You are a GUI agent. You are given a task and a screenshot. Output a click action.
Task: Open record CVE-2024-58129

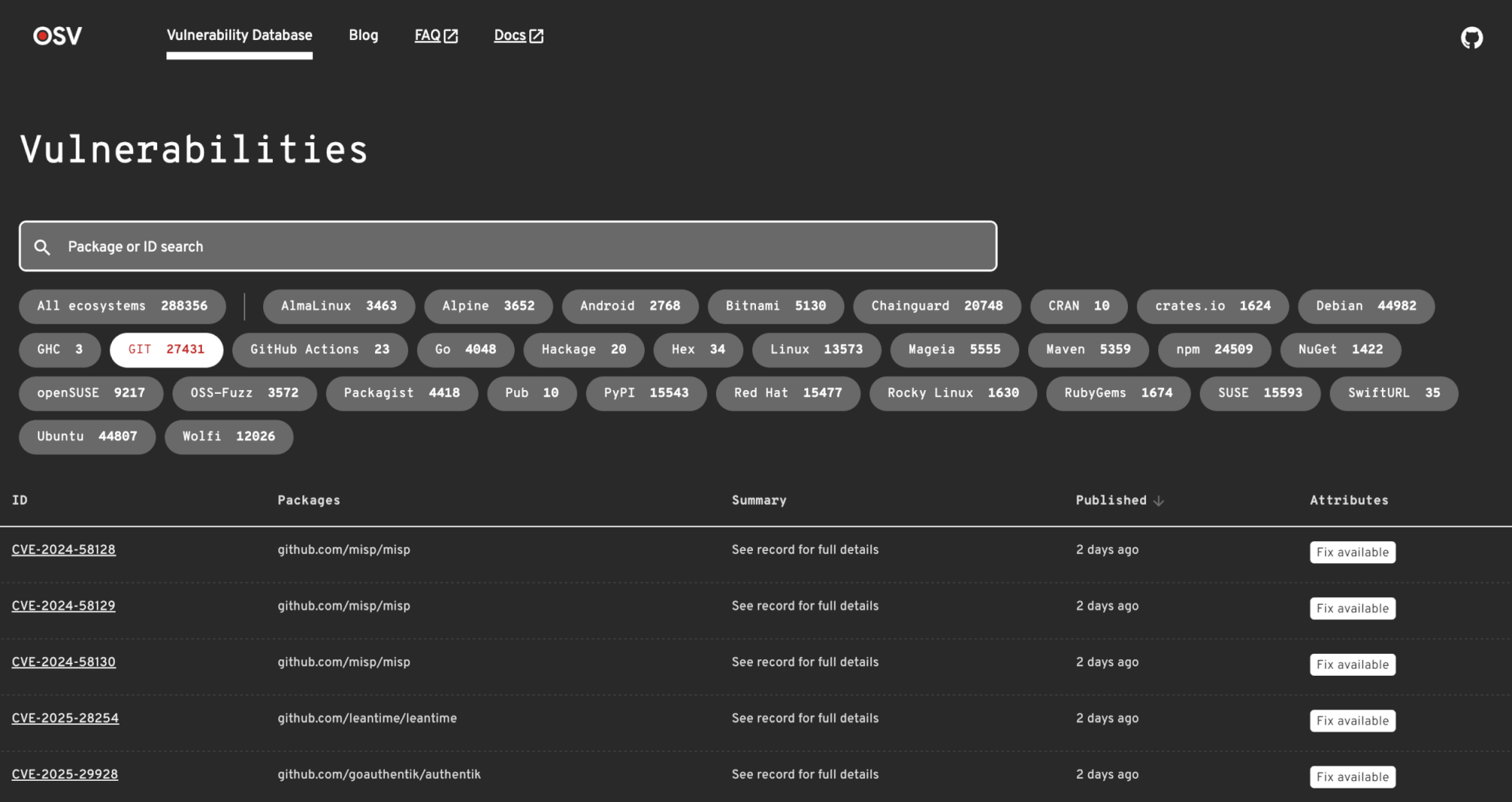click(x=64, y=606)
